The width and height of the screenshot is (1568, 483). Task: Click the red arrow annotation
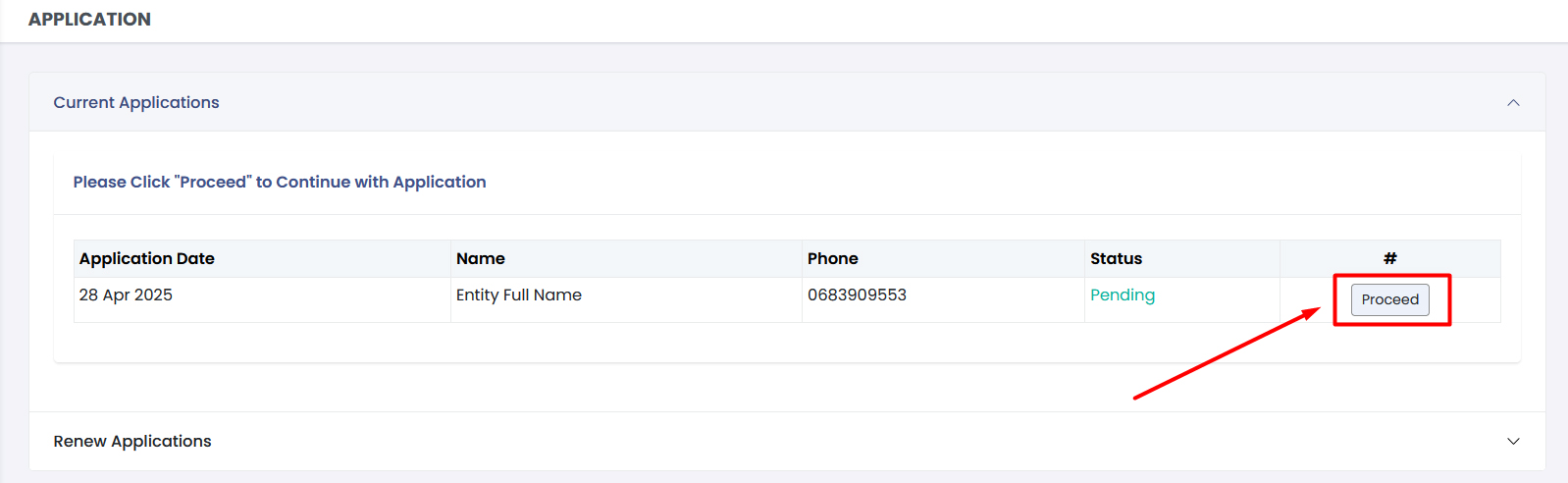point(1227,354)
